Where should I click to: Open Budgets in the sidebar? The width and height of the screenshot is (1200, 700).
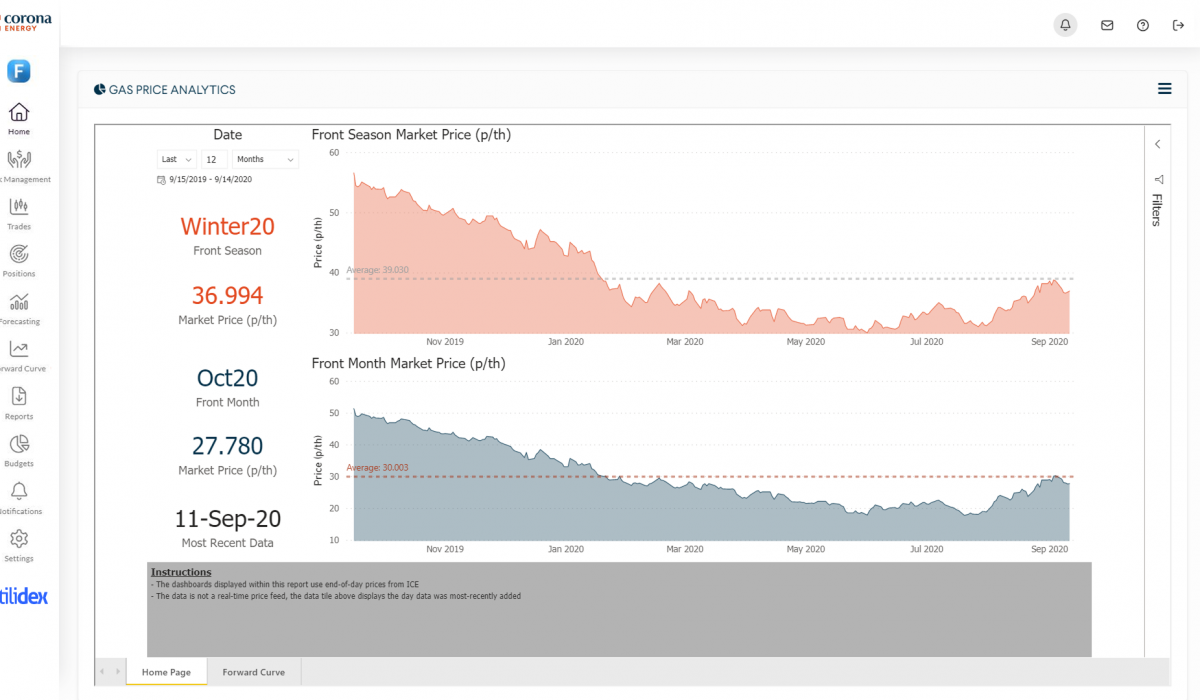click(x=19, y=449)
